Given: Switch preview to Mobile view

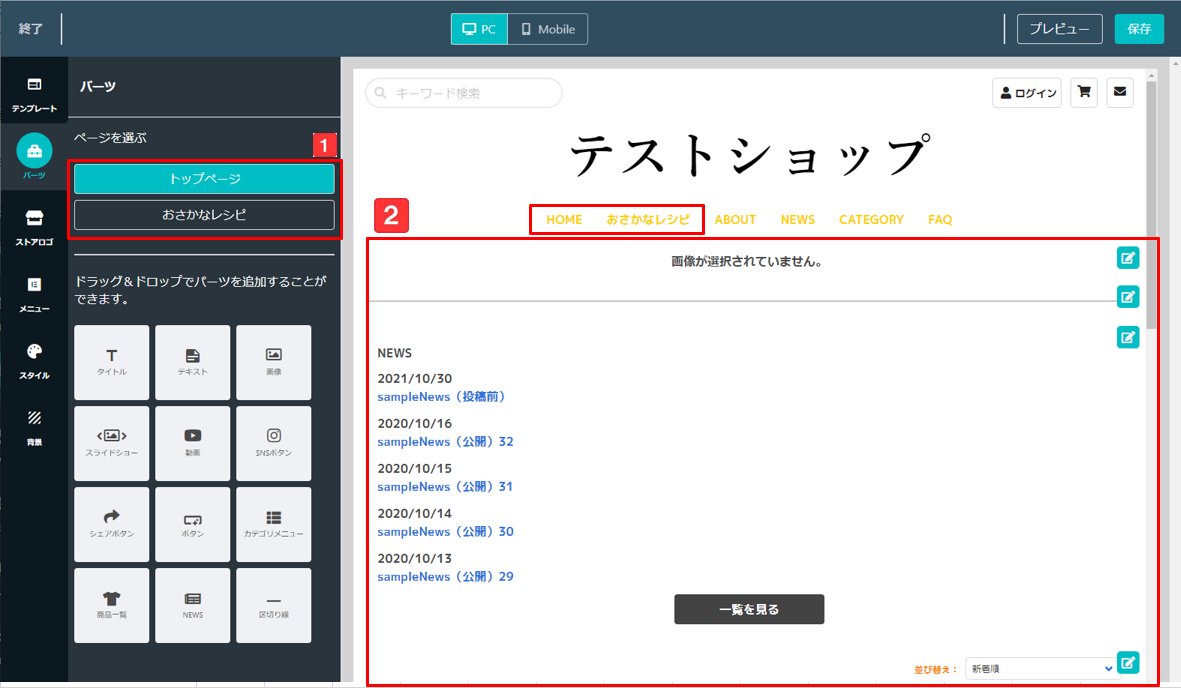Looking at the screenshot, I should (x=548, y=29).
